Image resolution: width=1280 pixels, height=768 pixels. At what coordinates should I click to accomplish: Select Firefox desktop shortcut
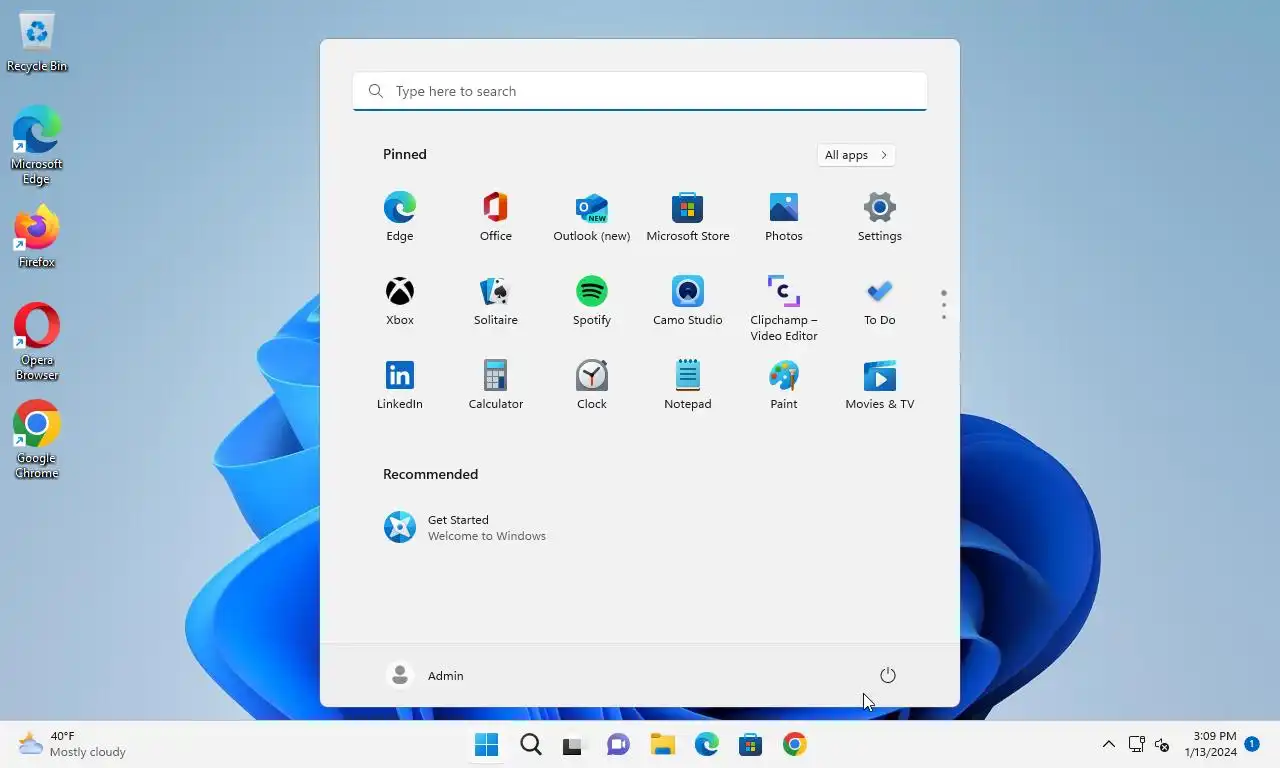pos(37,237)
